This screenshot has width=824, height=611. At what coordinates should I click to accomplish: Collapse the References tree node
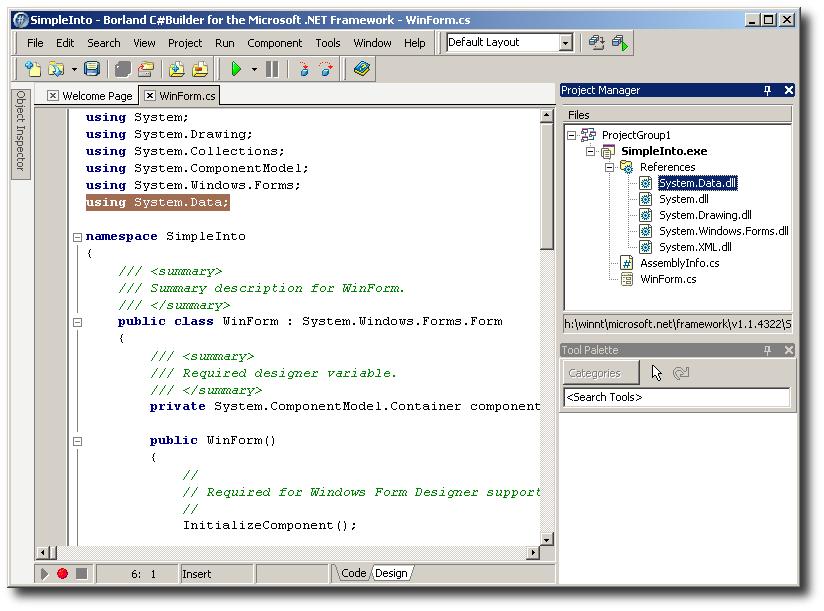[x=610, y=168]
